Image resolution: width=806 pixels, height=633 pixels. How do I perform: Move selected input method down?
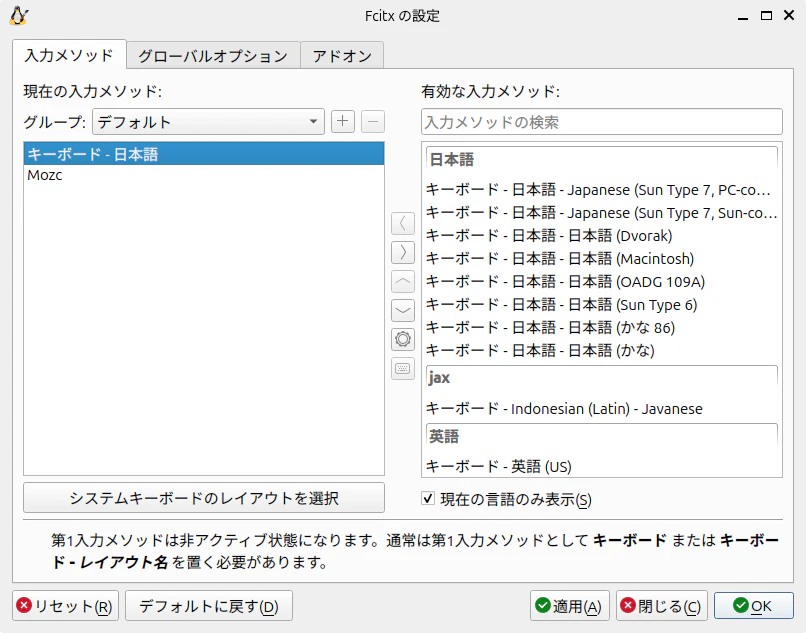coord(402,311)
